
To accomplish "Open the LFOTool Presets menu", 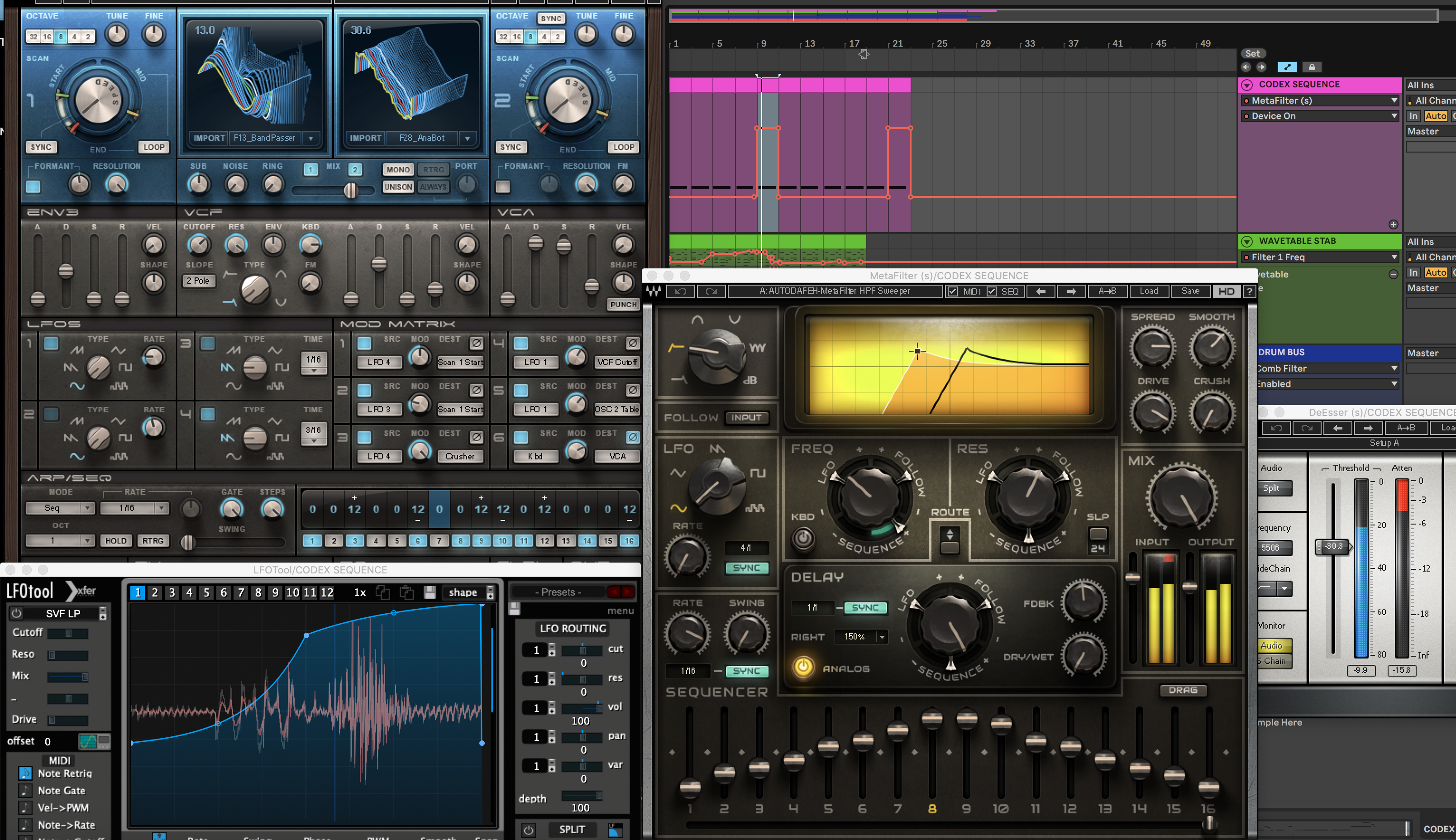I will [559, 592].
